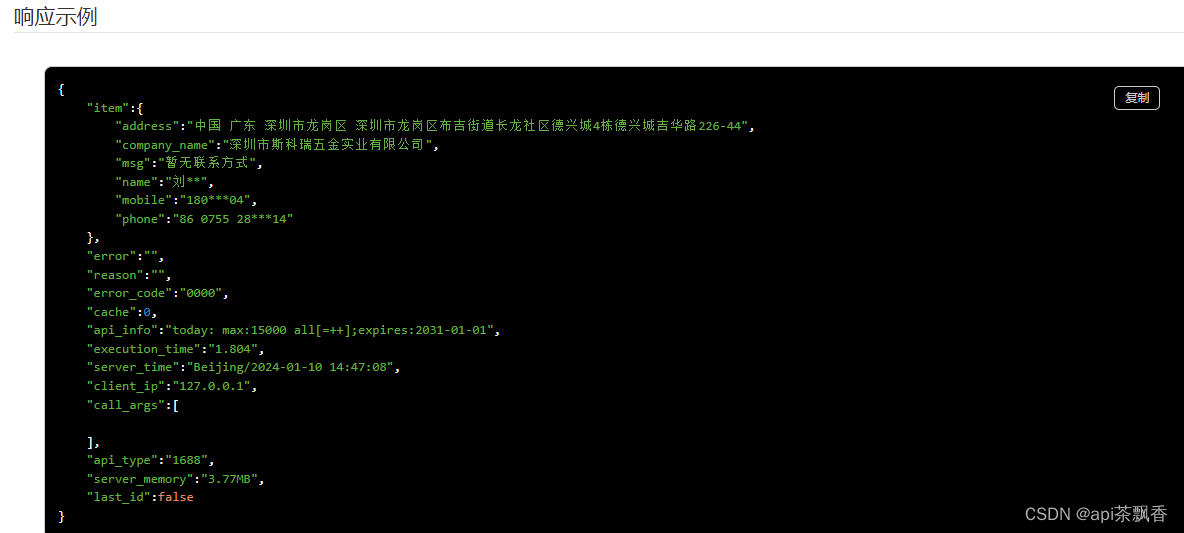Click the "cache" value 0

(x=147, y=312)
